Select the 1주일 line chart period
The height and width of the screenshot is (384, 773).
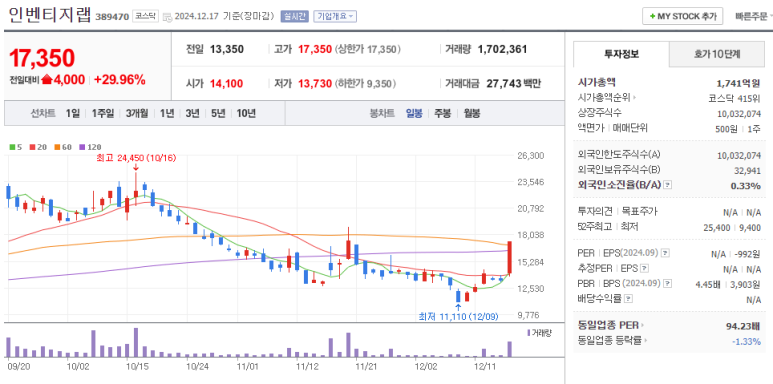pyautogui.click(x=103, y=113)
